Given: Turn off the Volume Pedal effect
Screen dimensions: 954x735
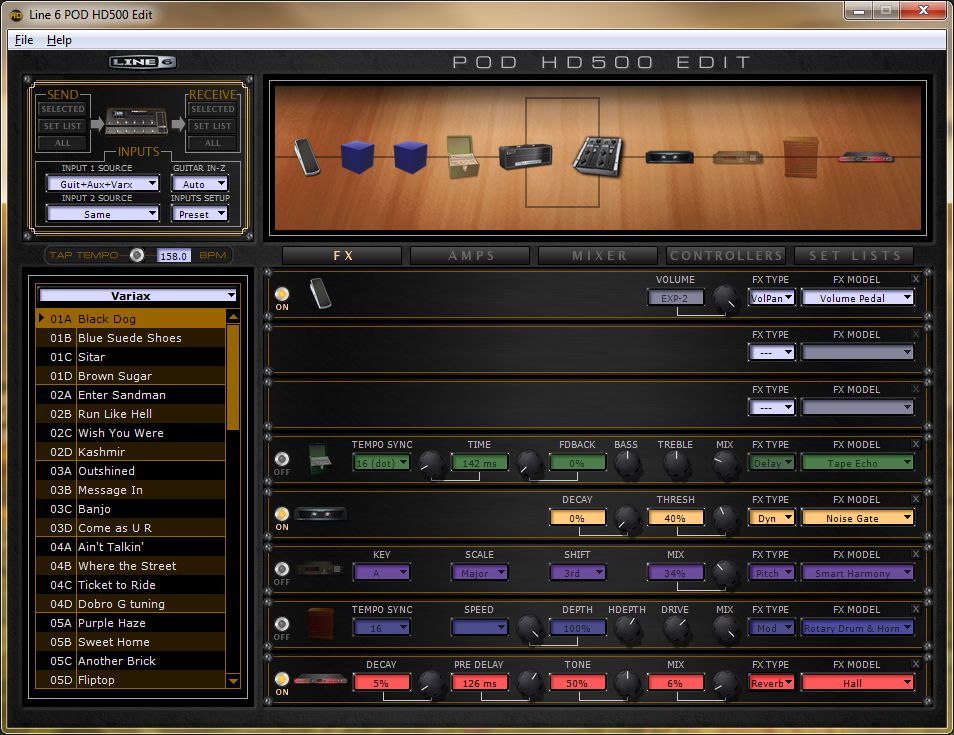Looking at the screenshot, I should [x=282, y=294].
